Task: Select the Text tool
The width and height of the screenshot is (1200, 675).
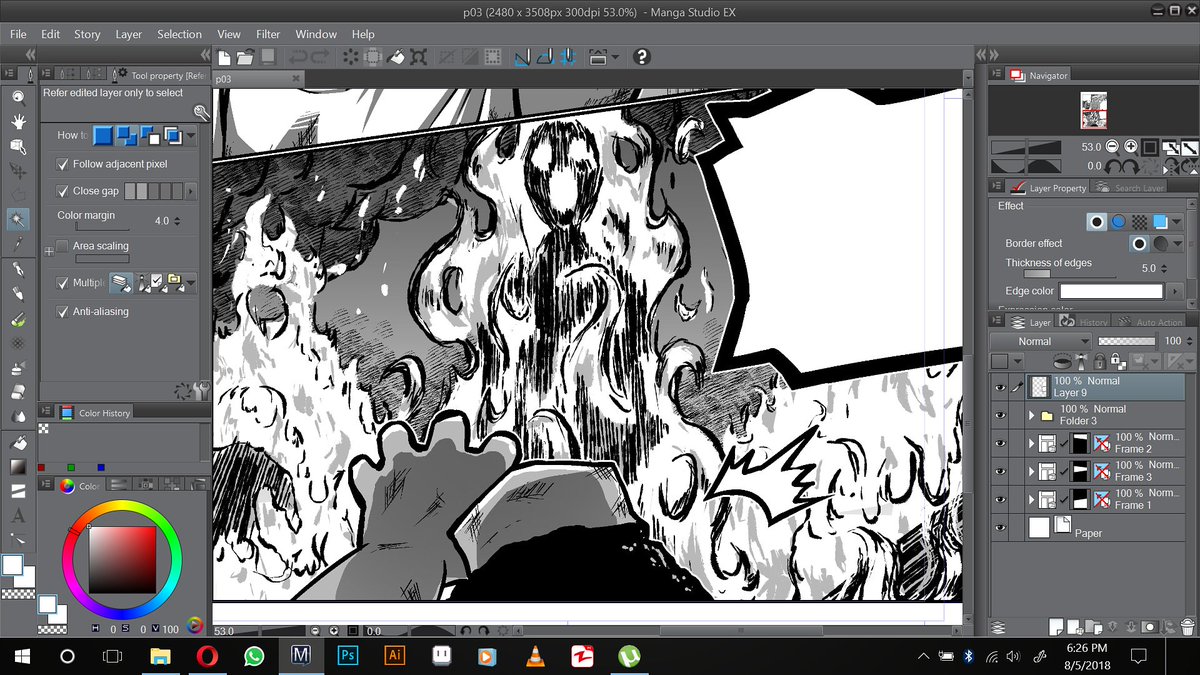Action: 18,516
